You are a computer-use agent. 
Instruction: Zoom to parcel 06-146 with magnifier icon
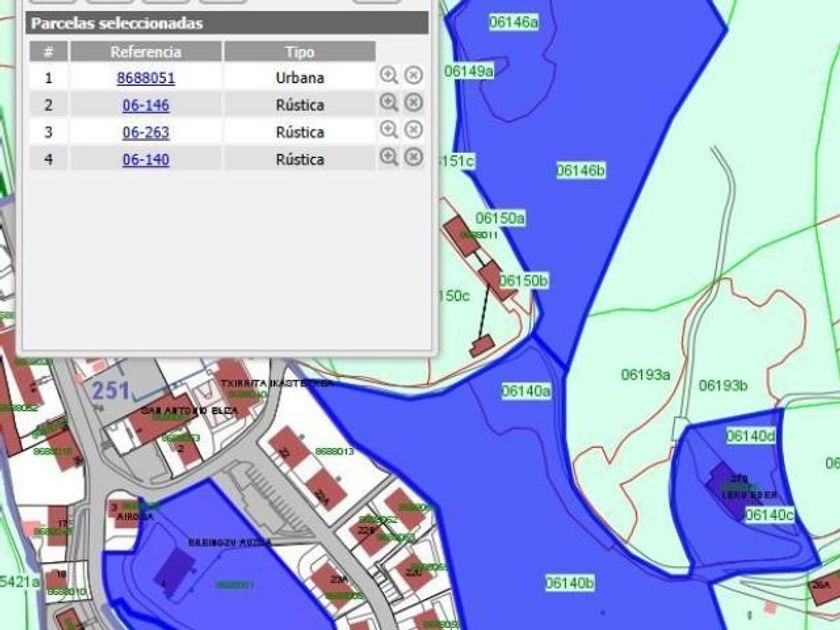(389, 102)
